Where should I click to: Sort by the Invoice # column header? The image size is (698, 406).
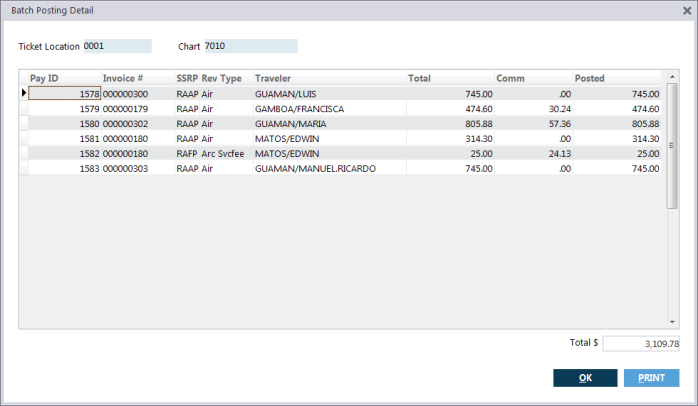coord(138,78)
